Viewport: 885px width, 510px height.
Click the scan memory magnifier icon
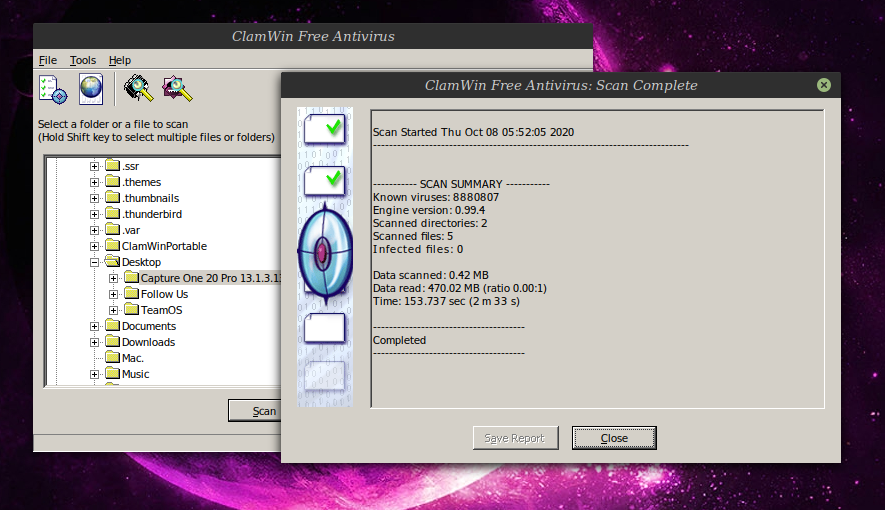pos(138,88)
